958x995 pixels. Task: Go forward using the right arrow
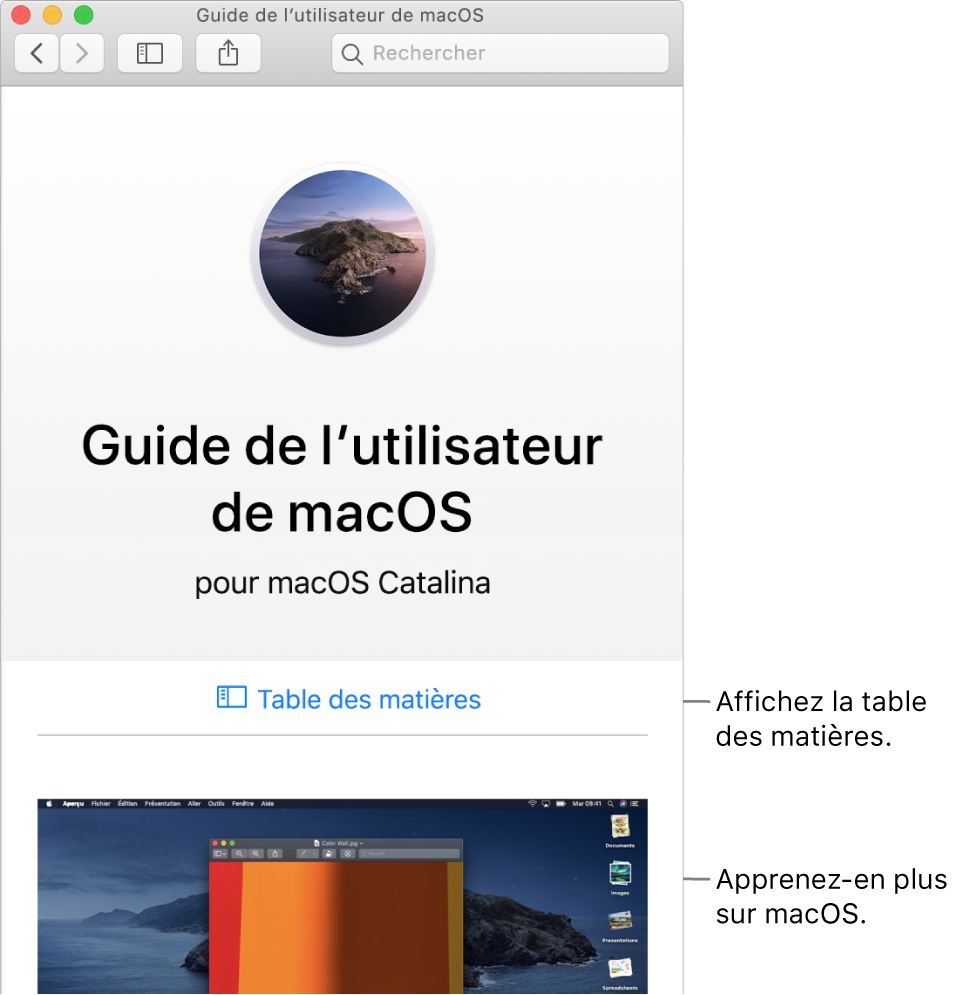(x=81, y=53)
